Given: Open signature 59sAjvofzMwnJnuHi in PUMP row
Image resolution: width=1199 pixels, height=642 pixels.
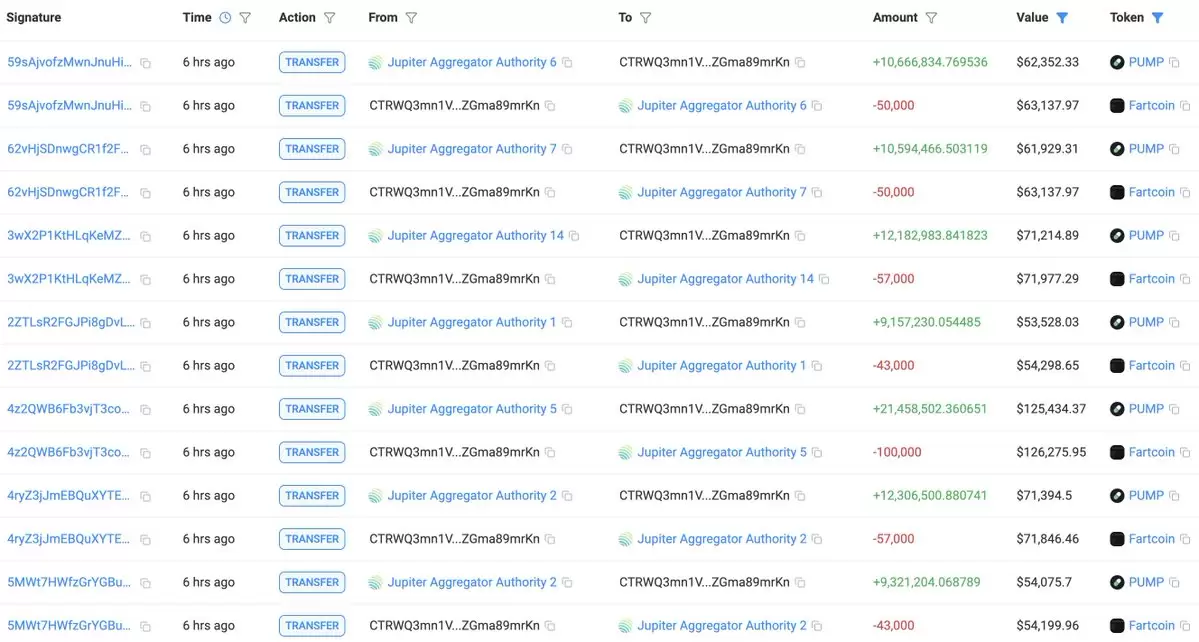Looking at the screenshot, I should (x=70, y=62).
